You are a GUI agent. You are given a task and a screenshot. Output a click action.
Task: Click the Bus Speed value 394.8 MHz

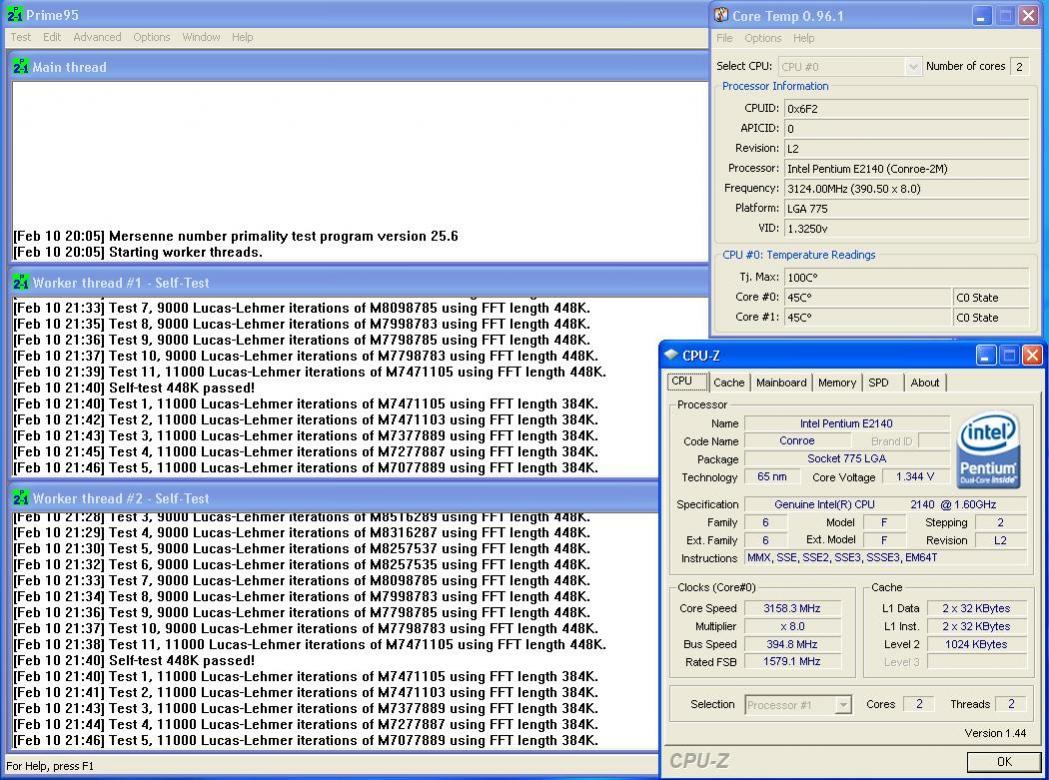point(792,644)
